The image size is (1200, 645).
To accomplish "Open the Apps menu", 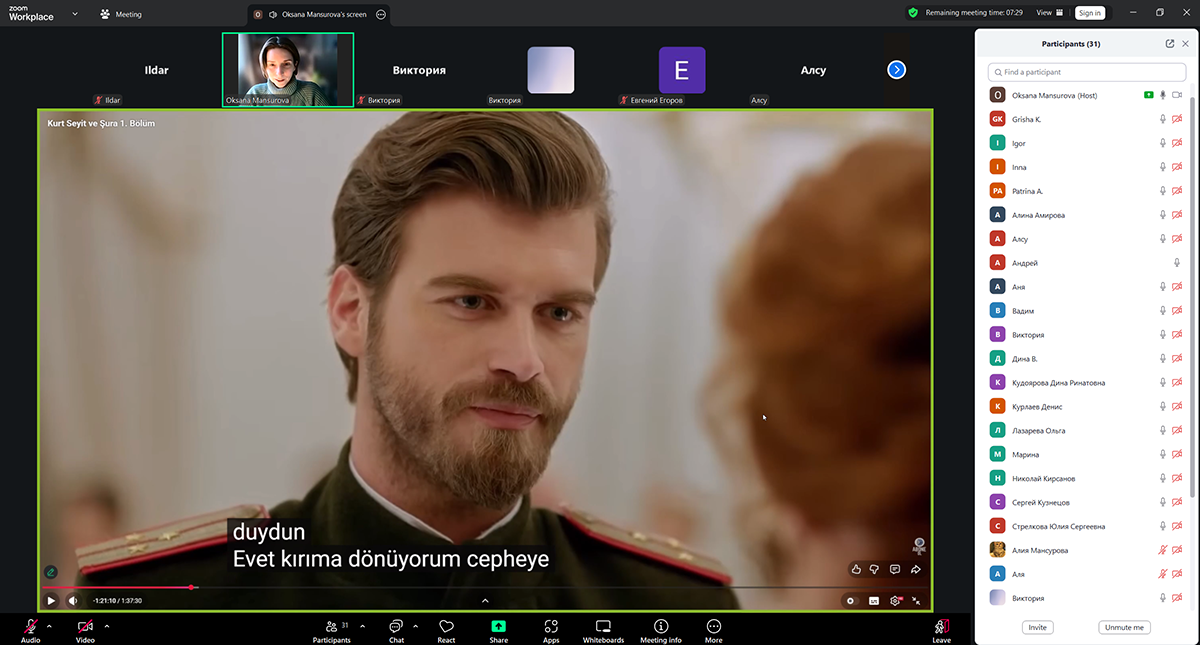I will [x=551, y=630].
